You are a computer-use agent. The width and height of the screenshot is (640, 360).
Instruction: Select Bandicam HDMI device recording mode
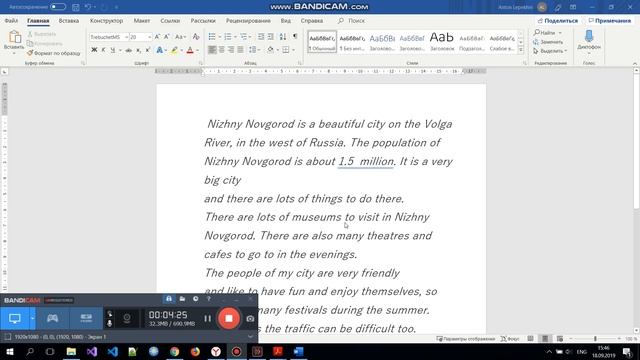point(86,318)
